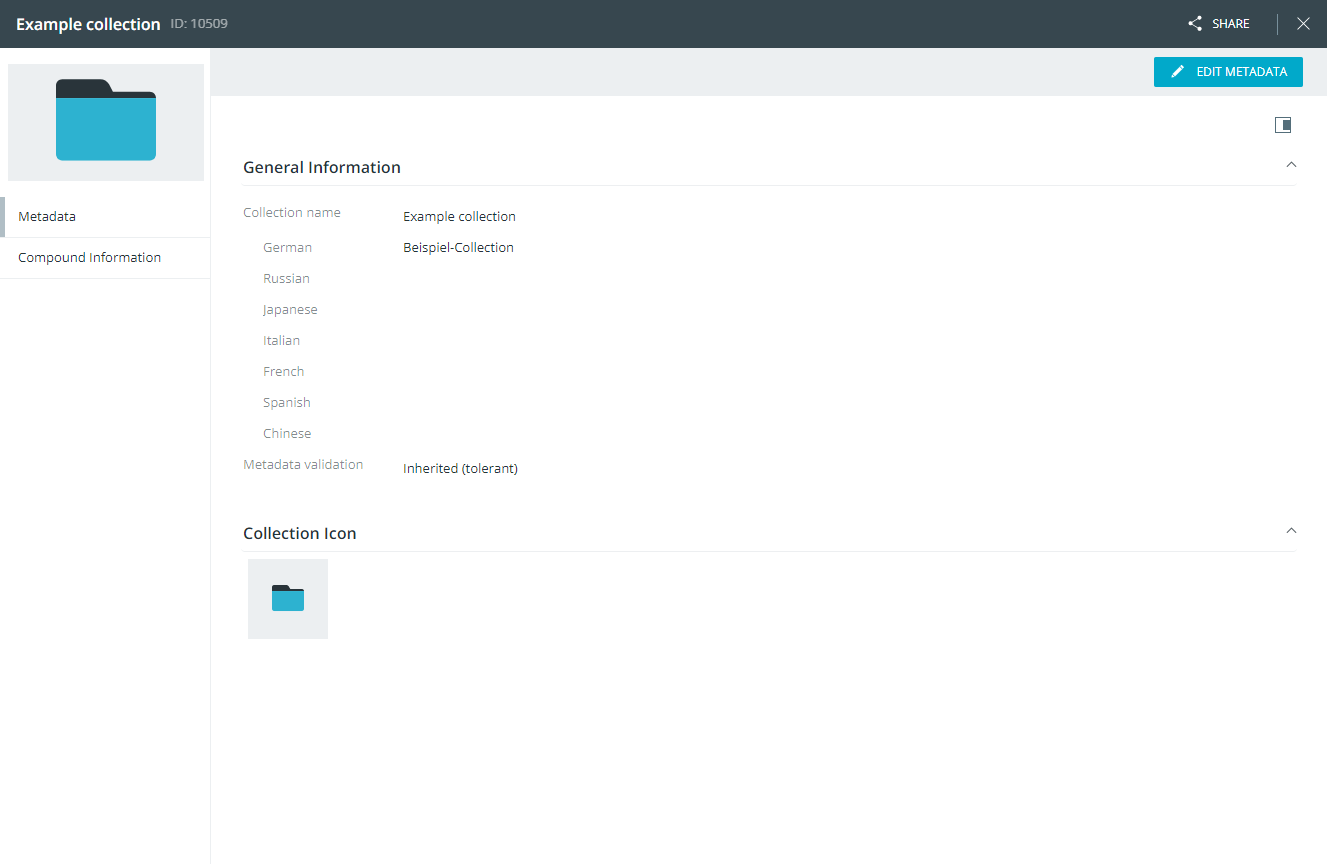This screenshot has height=864, width=1327.
Task: Click the 'Italian' language label
Action: (282, 341)
